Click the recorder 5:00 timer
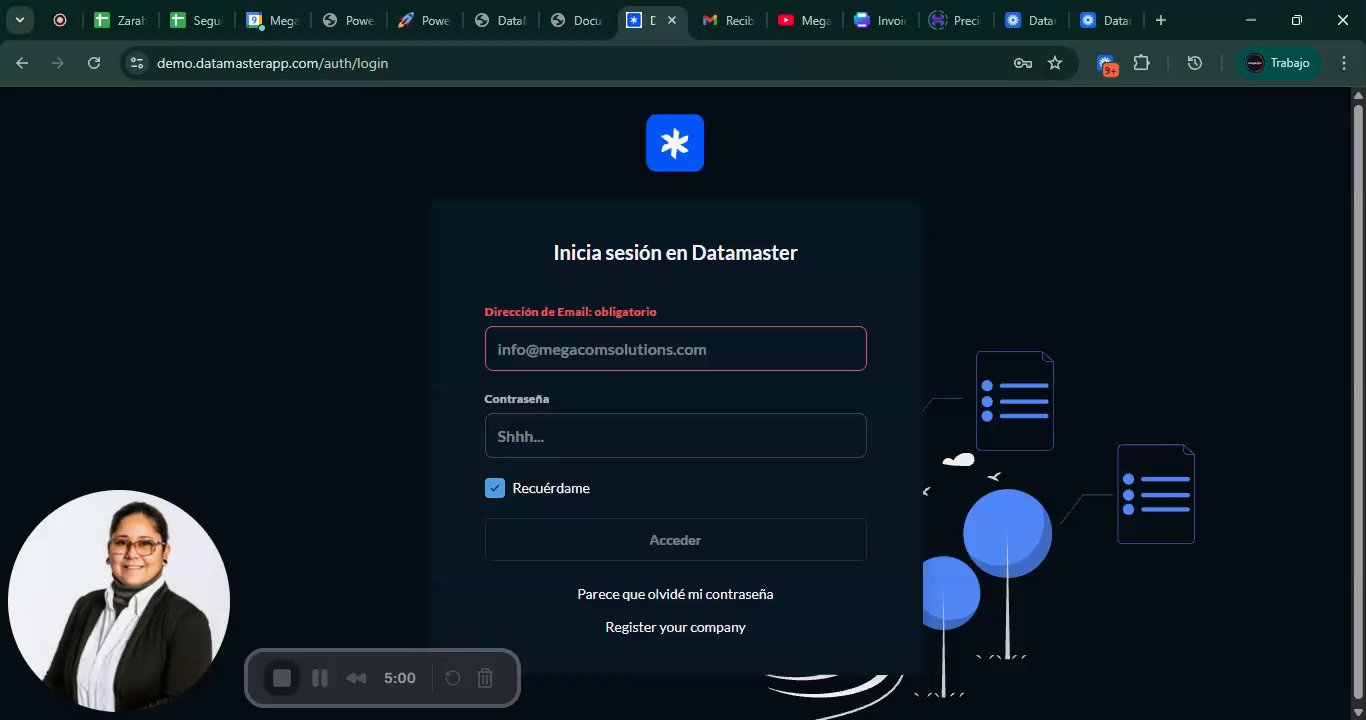Image resolution: width=1366 pixels, height=720 pixels. point(400,678)
